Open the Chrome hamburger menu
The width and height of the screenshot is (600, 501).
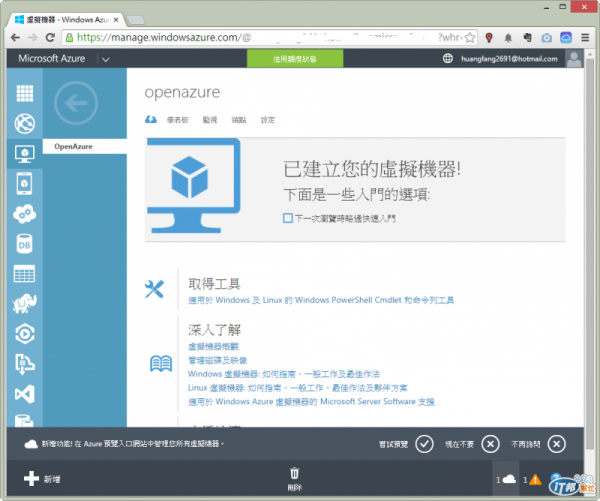tap(585, 38)
